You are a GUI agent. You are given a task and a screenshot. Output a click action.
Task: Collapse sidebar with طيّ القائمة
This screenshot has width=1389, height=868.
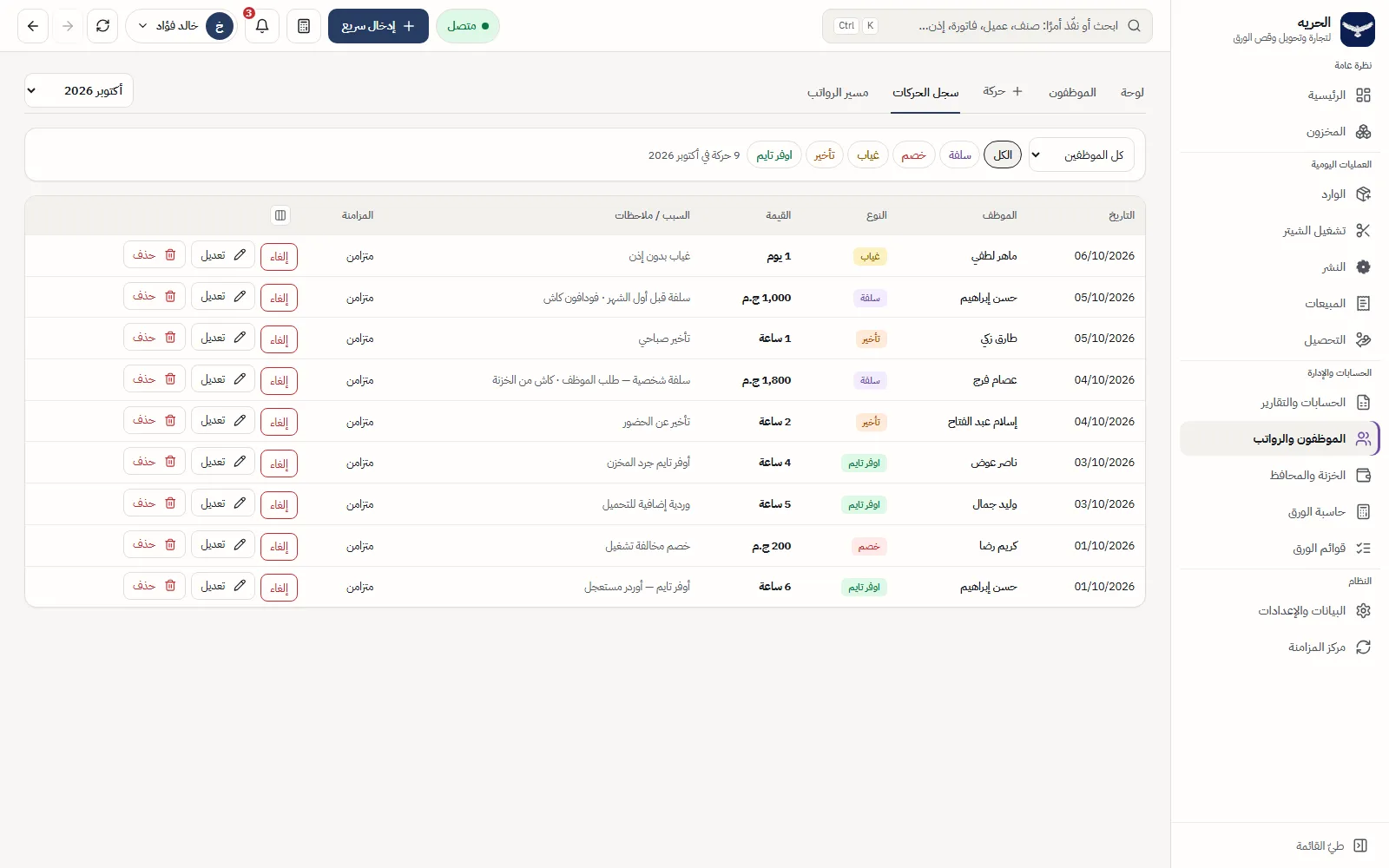click(1332, 846)
